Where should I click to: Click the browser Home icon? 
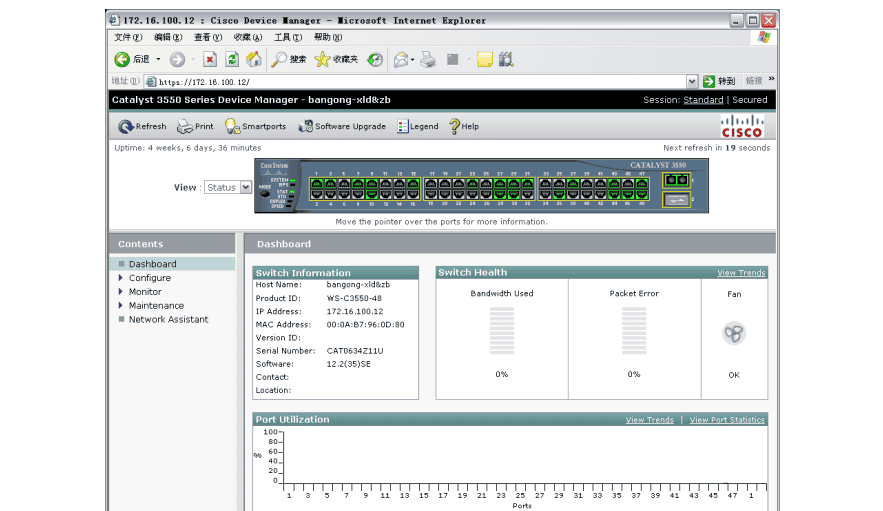tap(254, 59)
